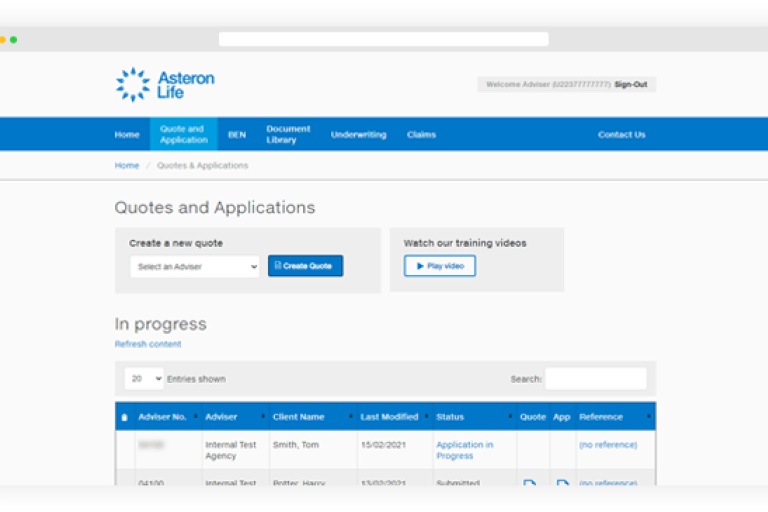This screenshot has width=768, height=512.
Task: Open the Claims navigation item
Action: coord(421,135)
